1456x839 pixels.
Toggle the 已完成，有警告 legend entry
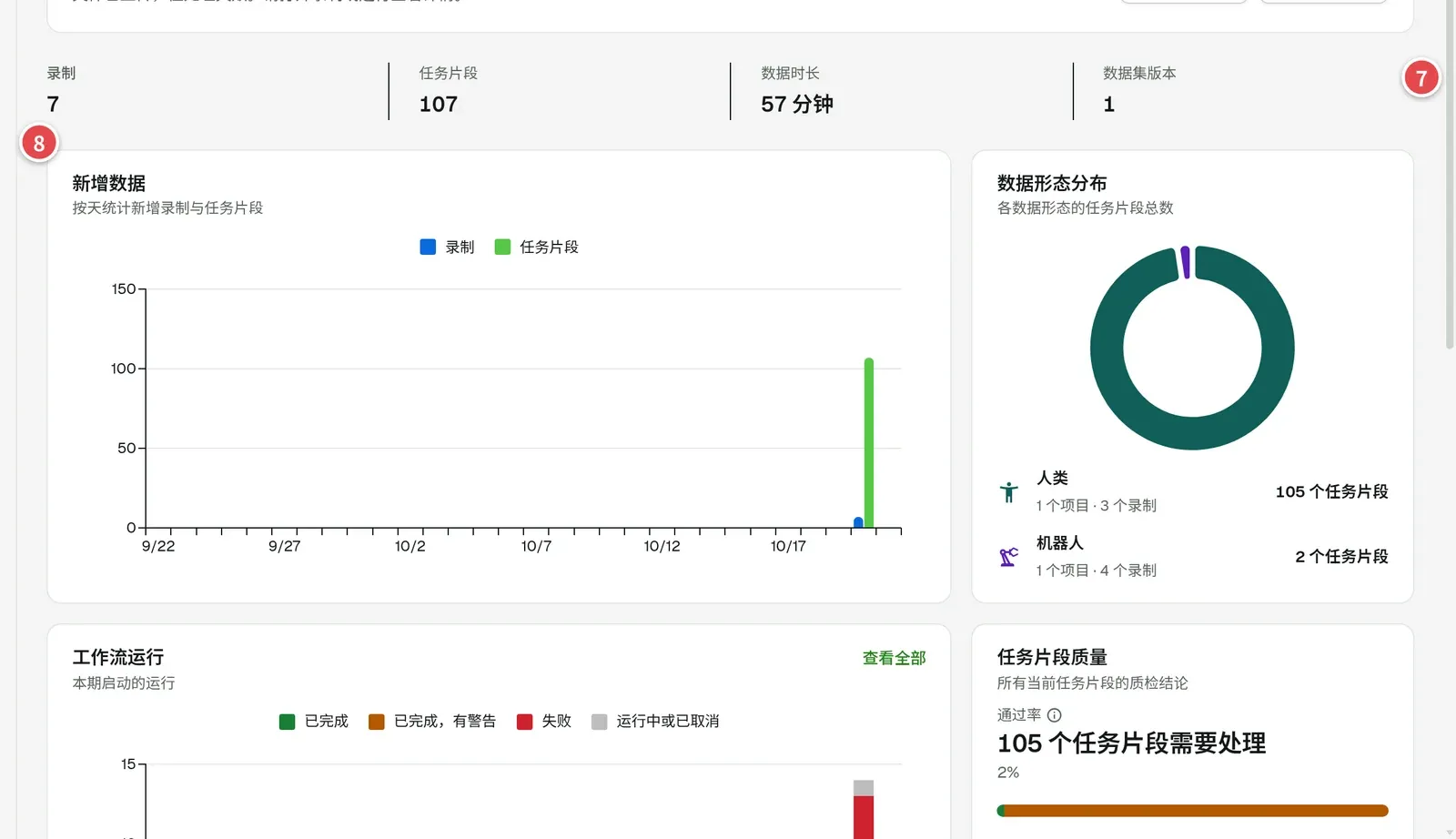(x=431, y=722)
